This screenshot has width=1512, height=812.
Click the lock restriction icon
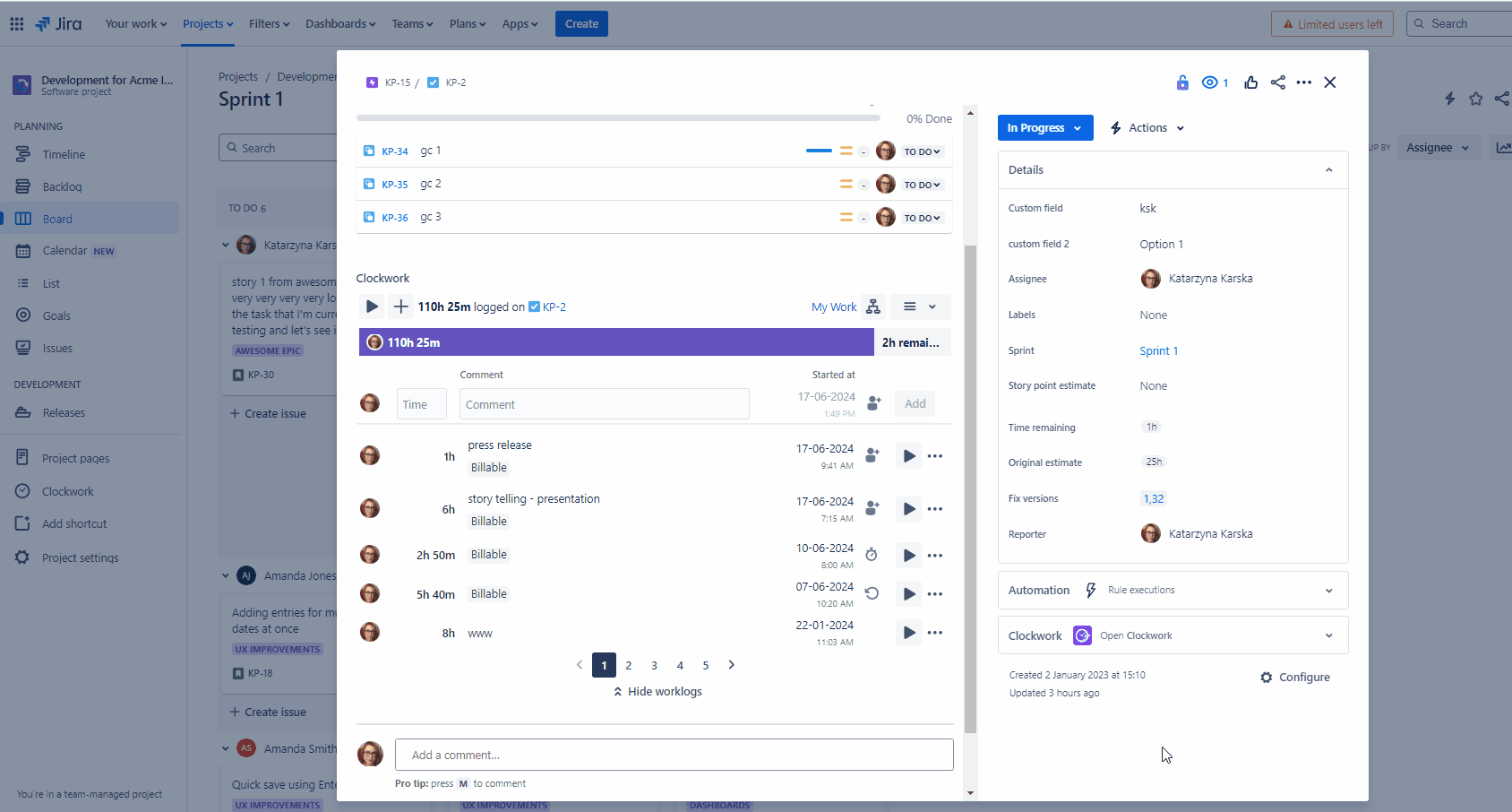coord(1182,82)
